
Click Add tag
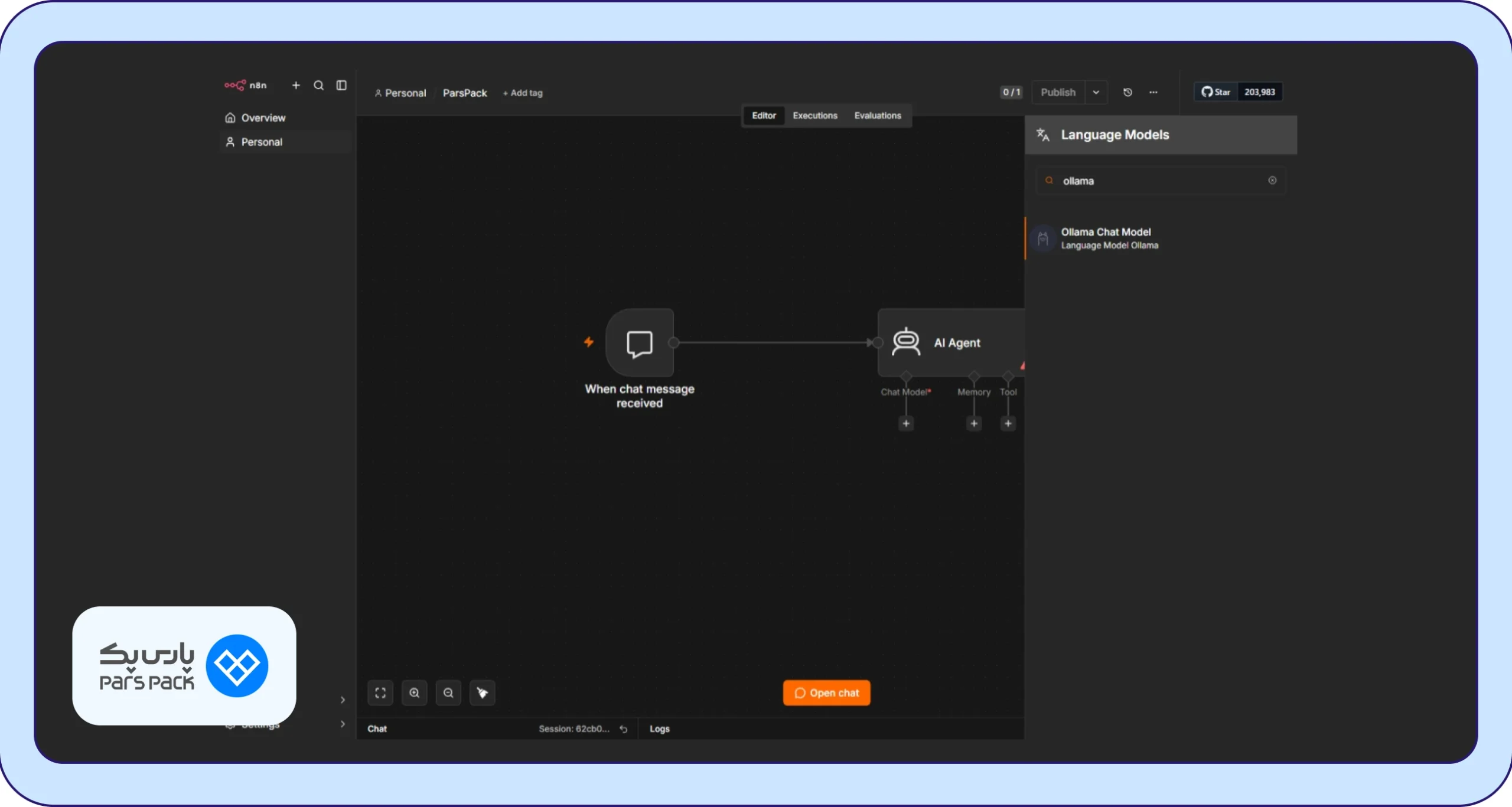coord(523,93)
